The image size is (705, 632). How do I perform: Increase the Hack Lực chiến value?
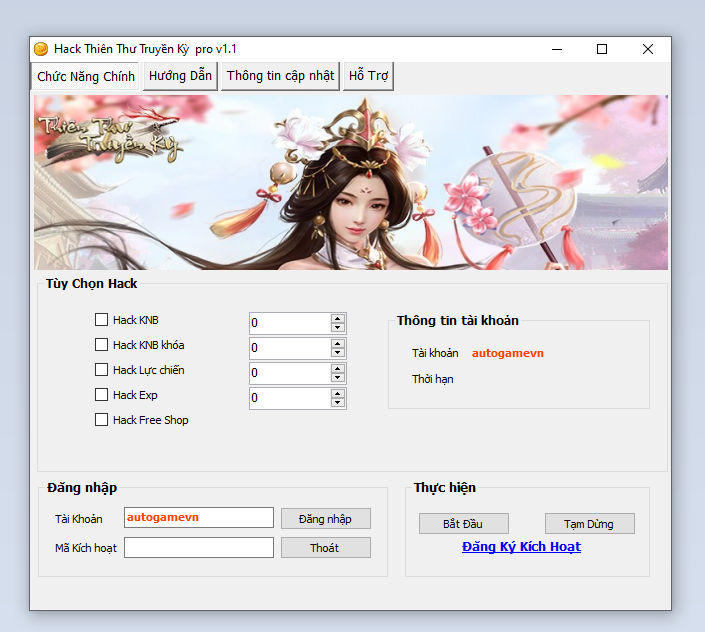(x=338, y=368)
